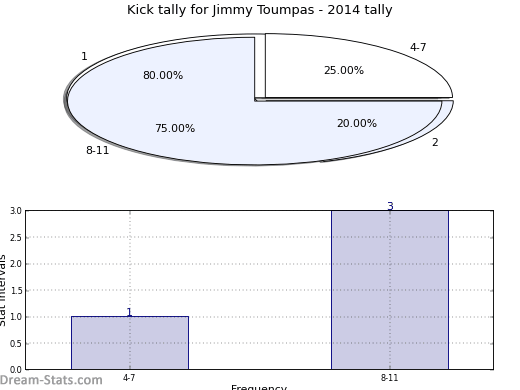Open the Dream-Stats.com watermark link
520x390 pixels.
pos(51,380)
